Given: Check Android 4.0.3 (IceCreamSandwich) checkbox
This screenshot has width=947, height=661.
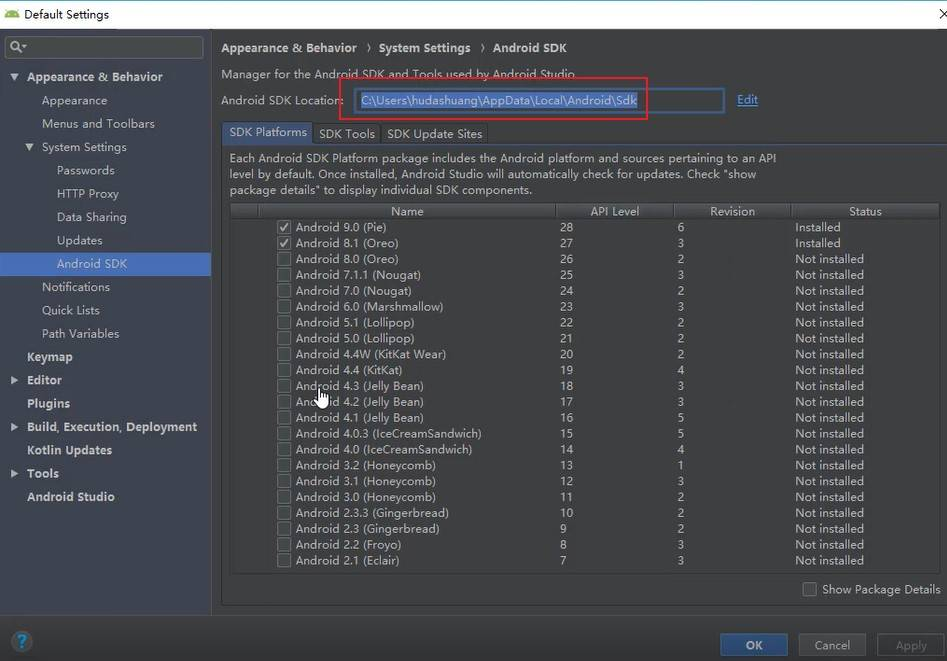Looking at the screenshot, I should click(284, 433).
